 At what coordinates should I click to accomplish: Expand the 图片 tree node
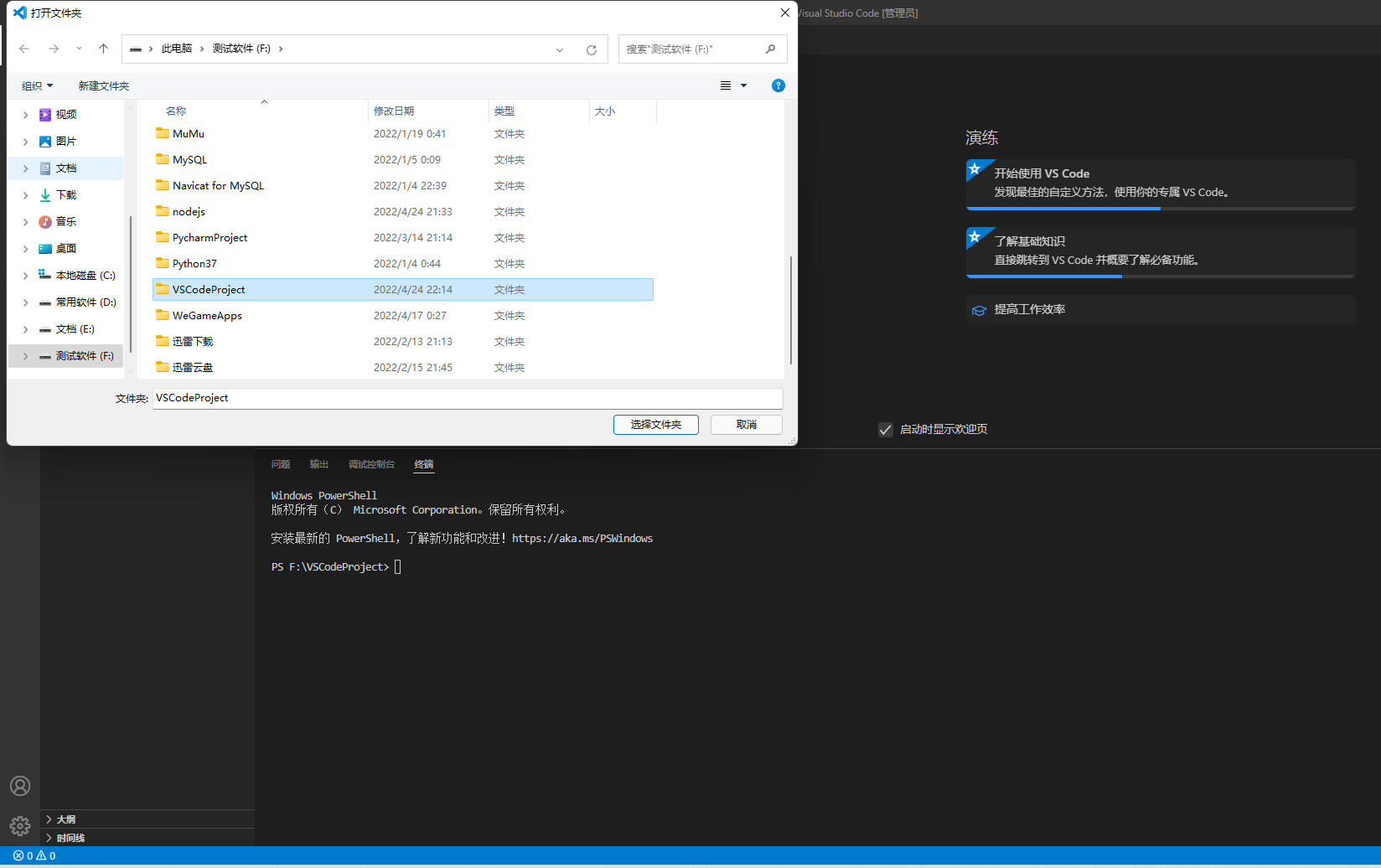(x=25, y=142)
